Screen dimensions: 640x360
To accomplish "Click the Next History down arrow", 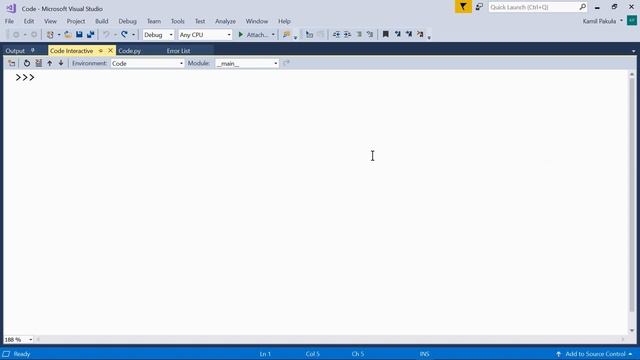I will [x=61, y=63].
